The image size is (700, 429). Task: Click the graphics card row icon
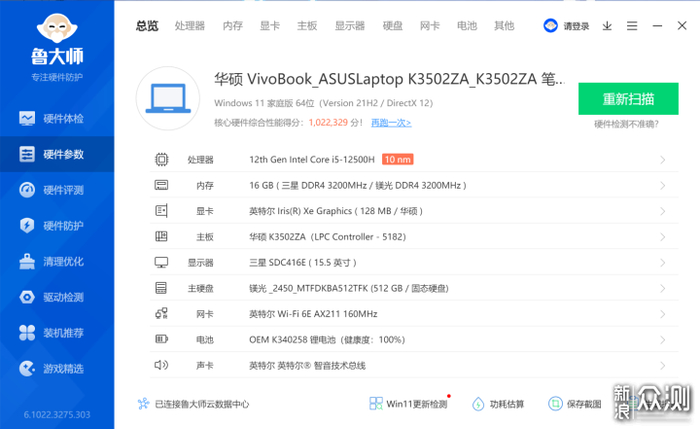click(161, 211)
